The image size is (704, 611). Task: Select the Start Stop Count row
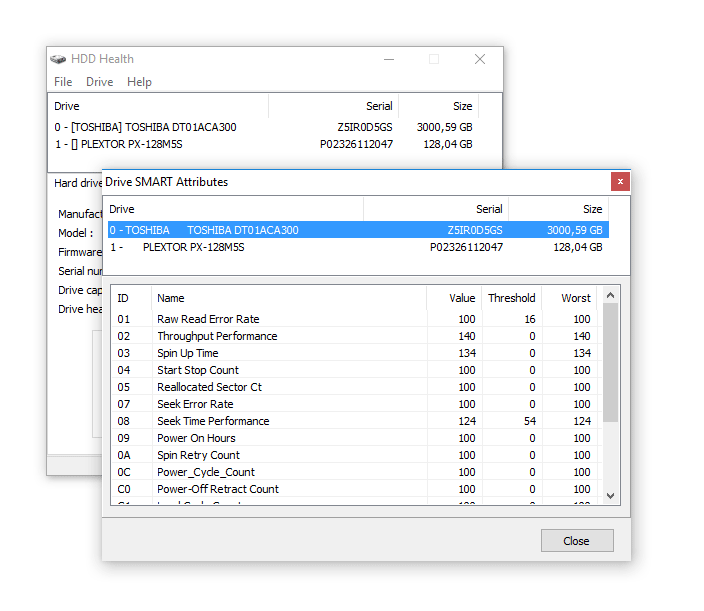tap(355, 370)
